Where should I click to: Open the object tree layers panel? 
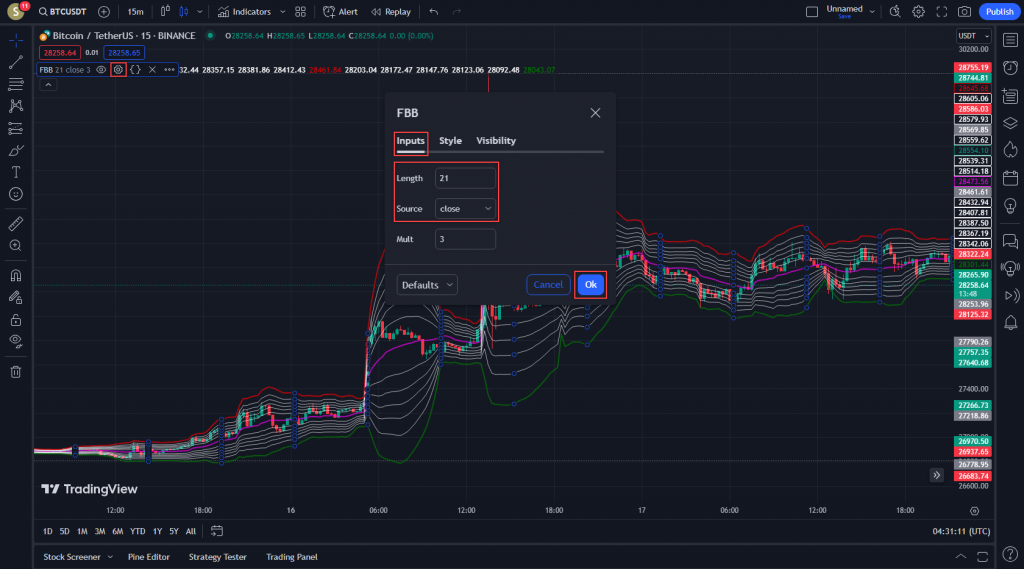click(1010, 123)
